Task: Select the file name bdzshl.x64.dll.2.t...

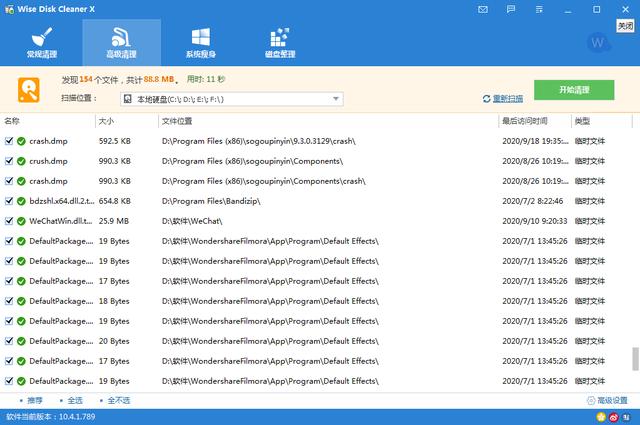Action: point(62,201)
